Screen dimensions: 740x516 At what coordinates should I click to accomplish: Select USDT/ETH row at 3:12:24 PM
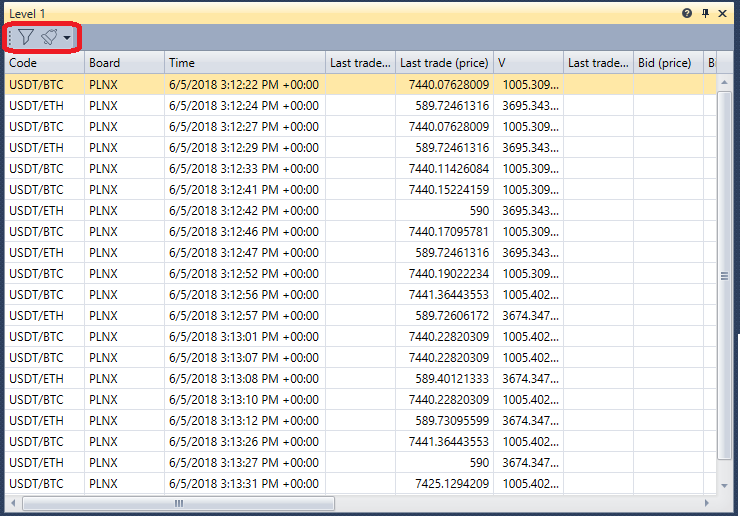(361, 106)
